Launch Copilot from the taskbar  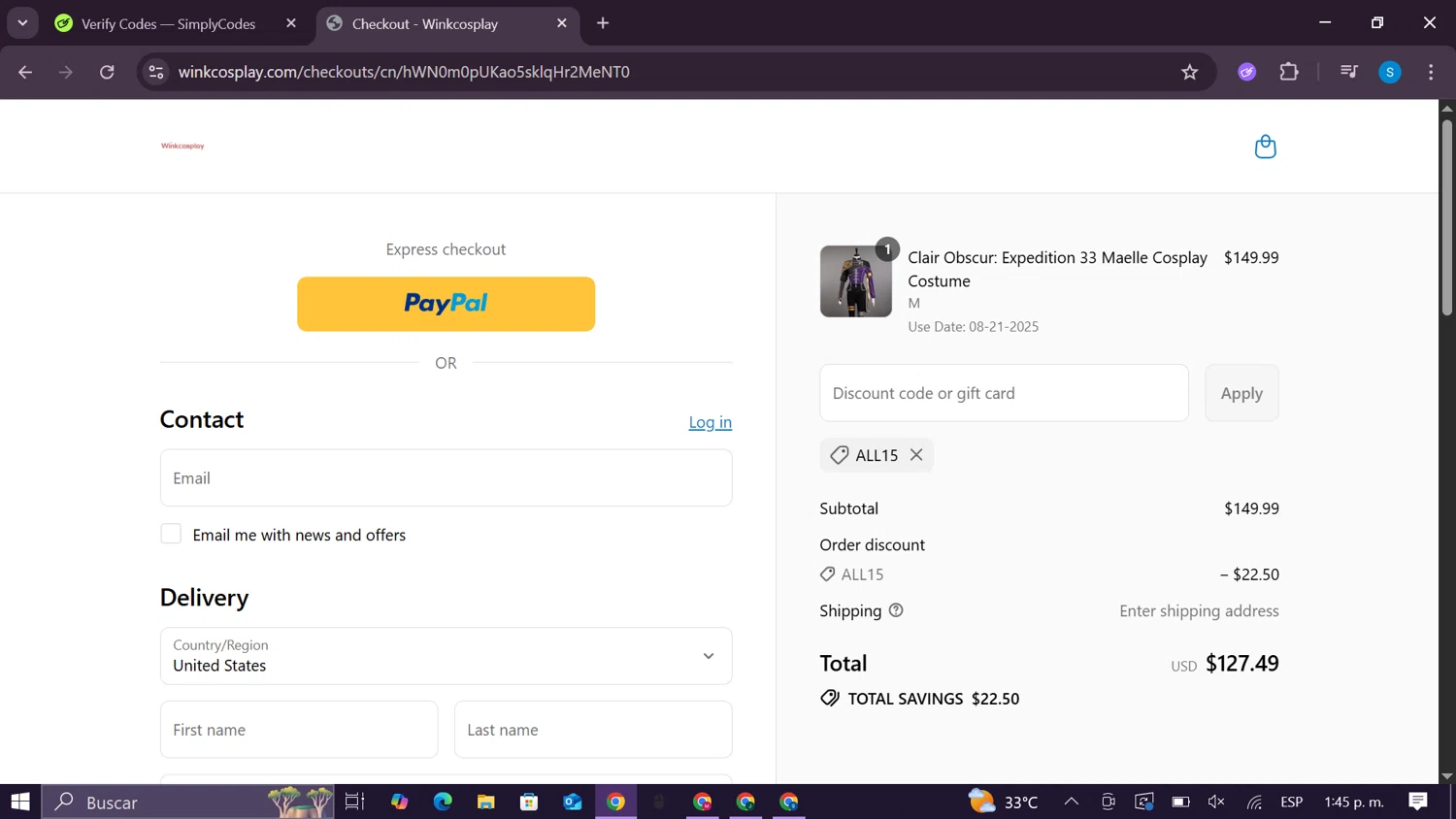point(400,802)
